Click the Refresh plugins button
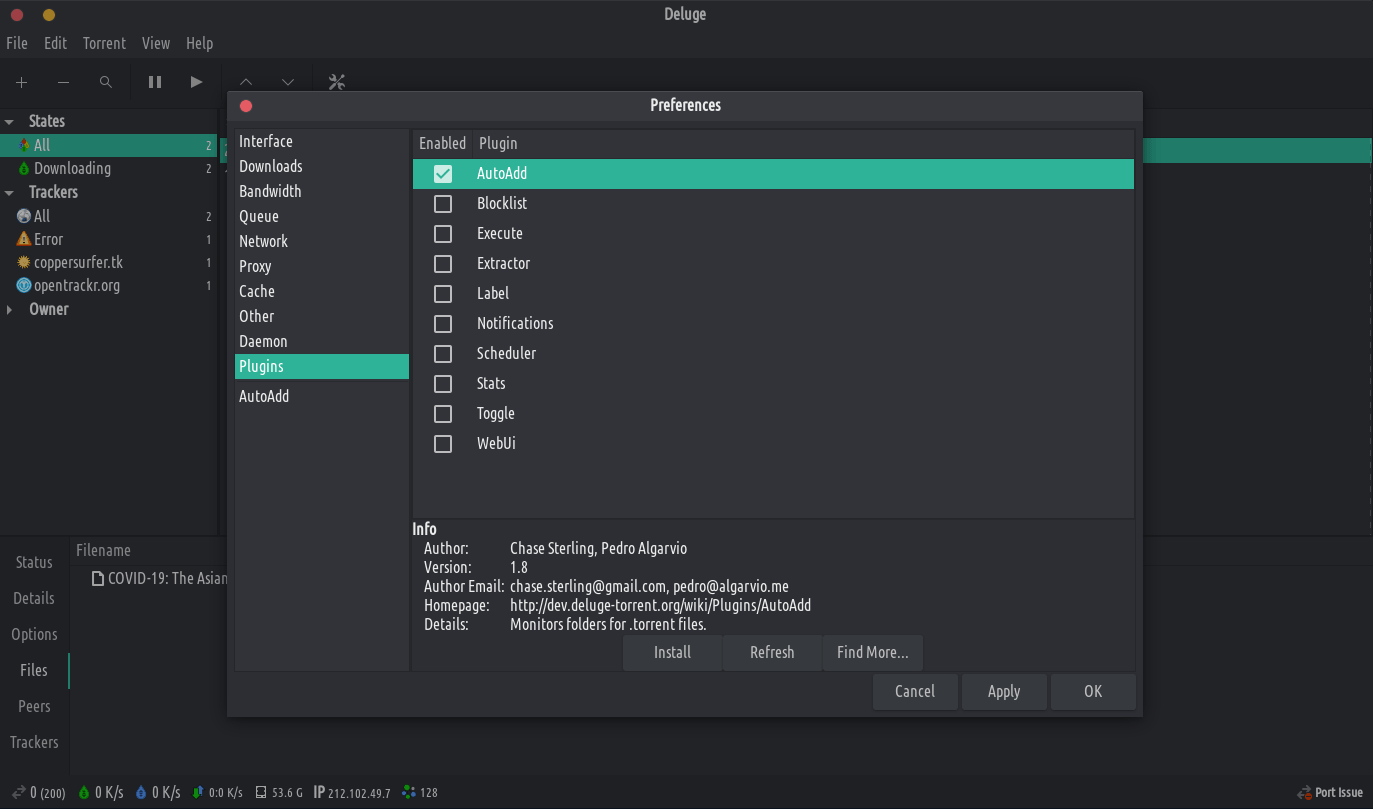 coord(772,652)
